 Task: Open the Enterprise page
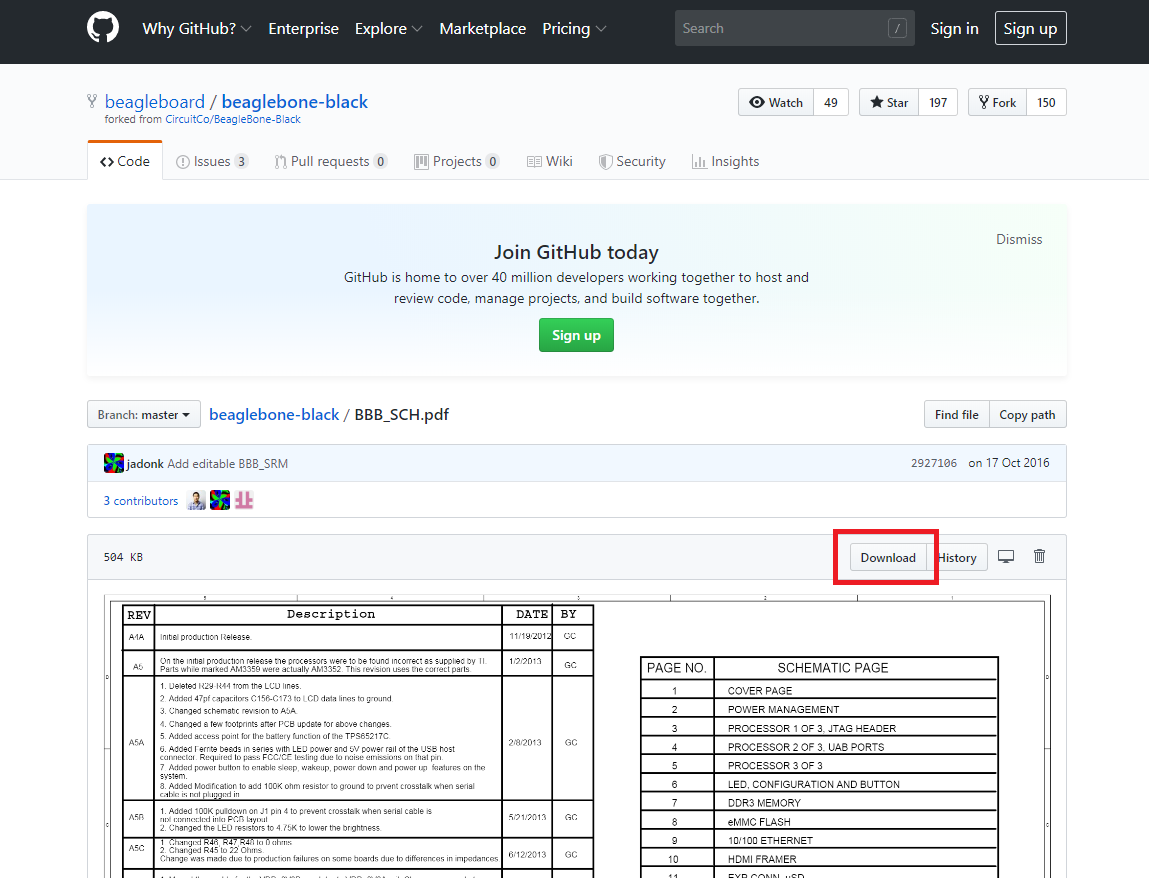point(303,29)
